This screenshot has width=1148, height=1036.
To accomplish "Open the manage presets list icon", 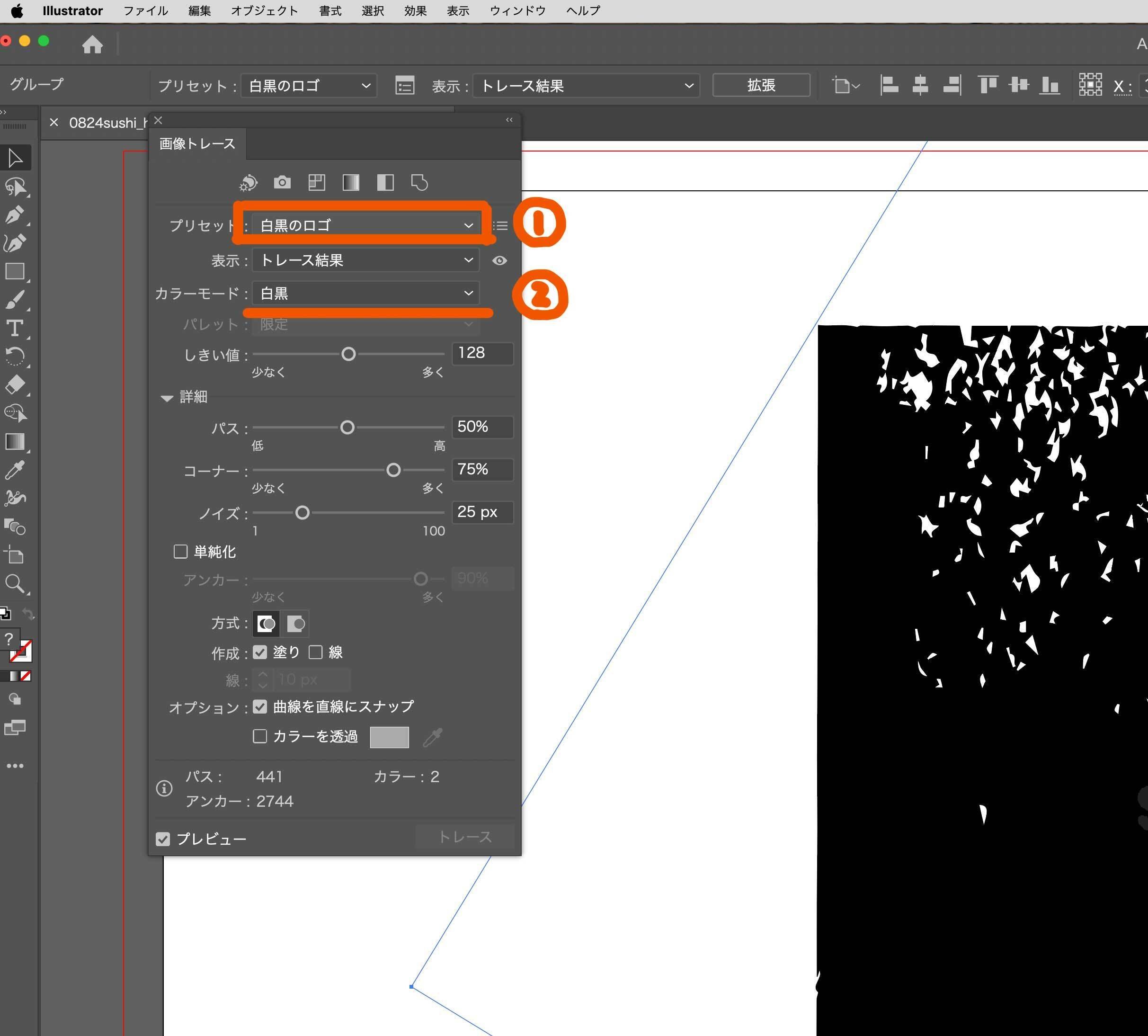I will (x=500, y=226).
